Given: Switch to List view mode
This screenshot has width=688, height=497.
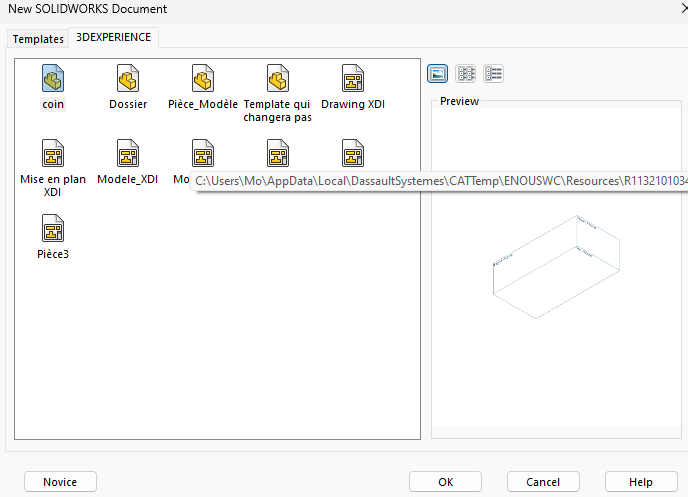Looking at the screenshot, I should coord(466,73).
